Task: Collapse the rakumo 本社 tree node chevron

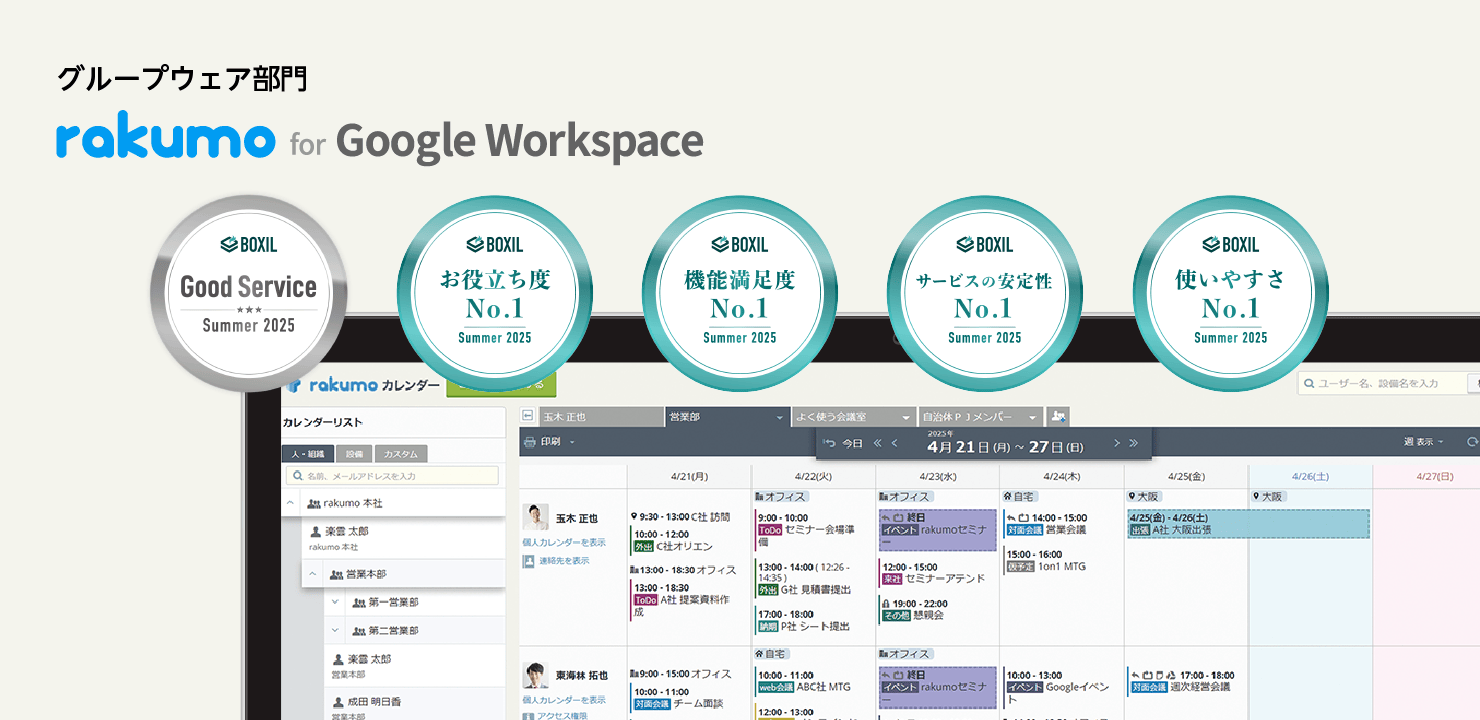Action: tap(290, 503)
